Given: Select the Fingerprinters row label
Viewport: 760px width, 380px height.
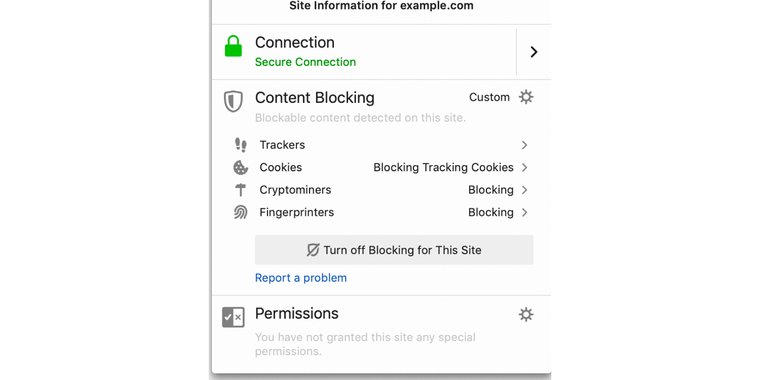Looking at the screenshot, I should click(297, 212).
